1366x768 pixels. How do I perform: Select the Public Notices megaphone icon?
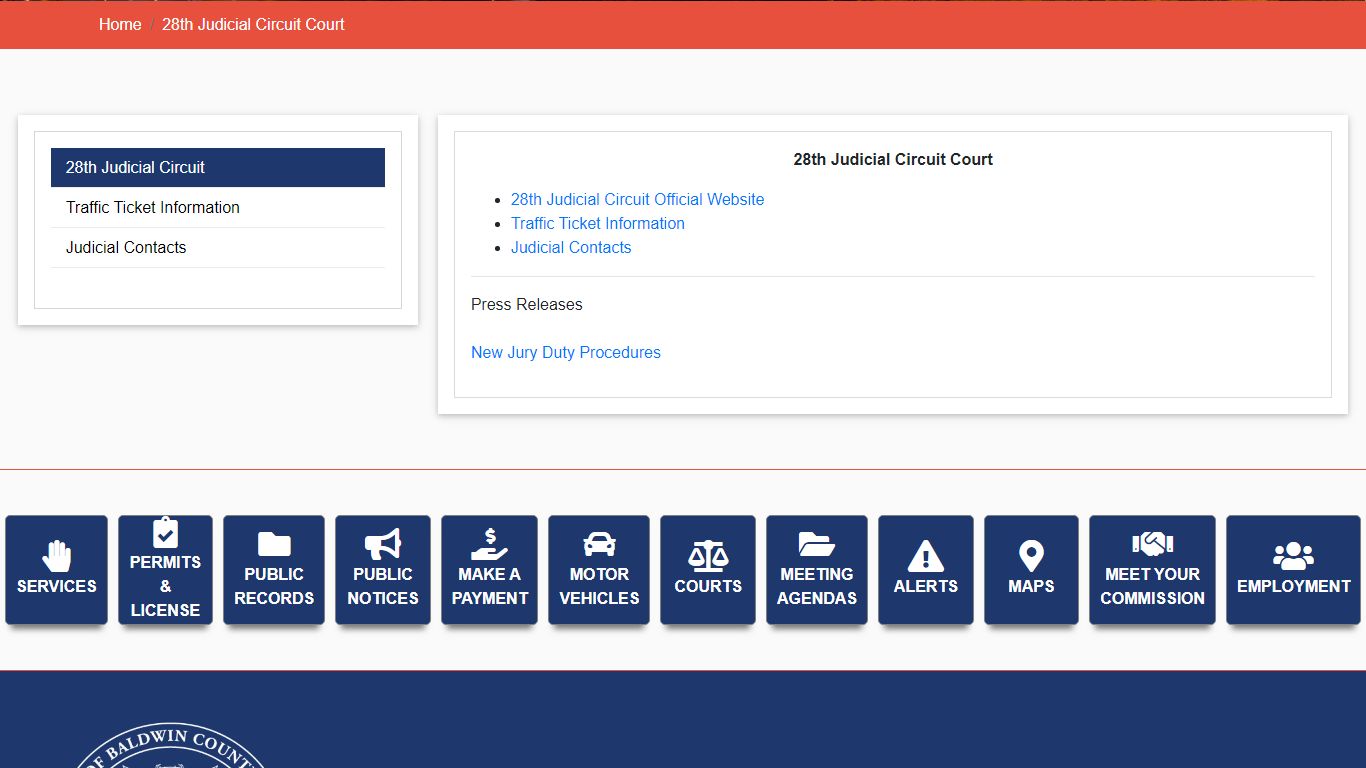pyautogui.click(x=382, y=544)
